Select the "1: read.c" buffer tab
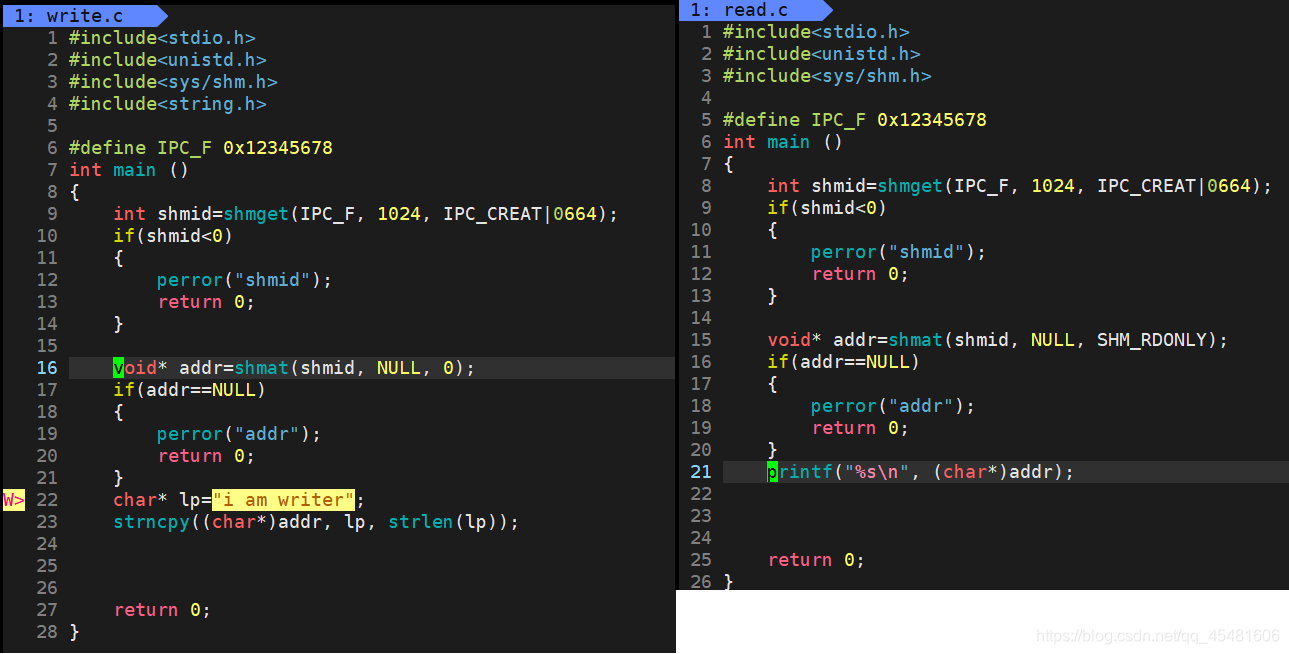Viewport: 1289px width, 654px height. (754, 10)
